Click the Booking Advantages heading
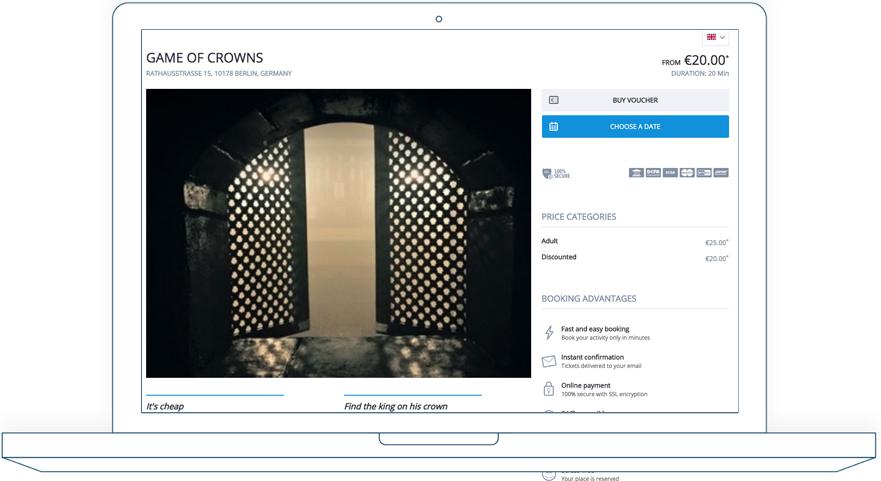Viewport: 881px width, 481px height. [589, 299]
